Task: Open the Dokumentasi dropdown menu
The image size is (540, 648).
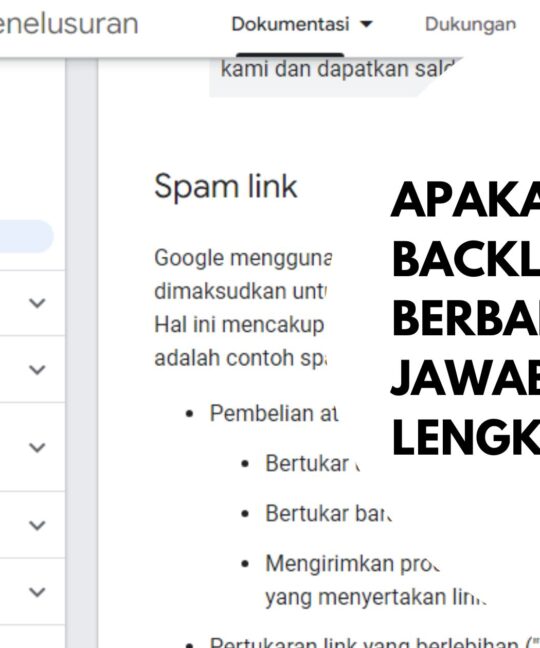Action: 302,24
